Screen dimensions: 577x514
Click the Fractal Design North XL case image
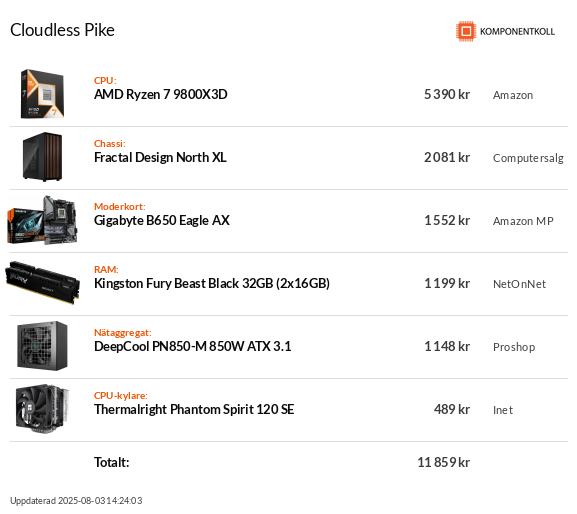(42, 157)
